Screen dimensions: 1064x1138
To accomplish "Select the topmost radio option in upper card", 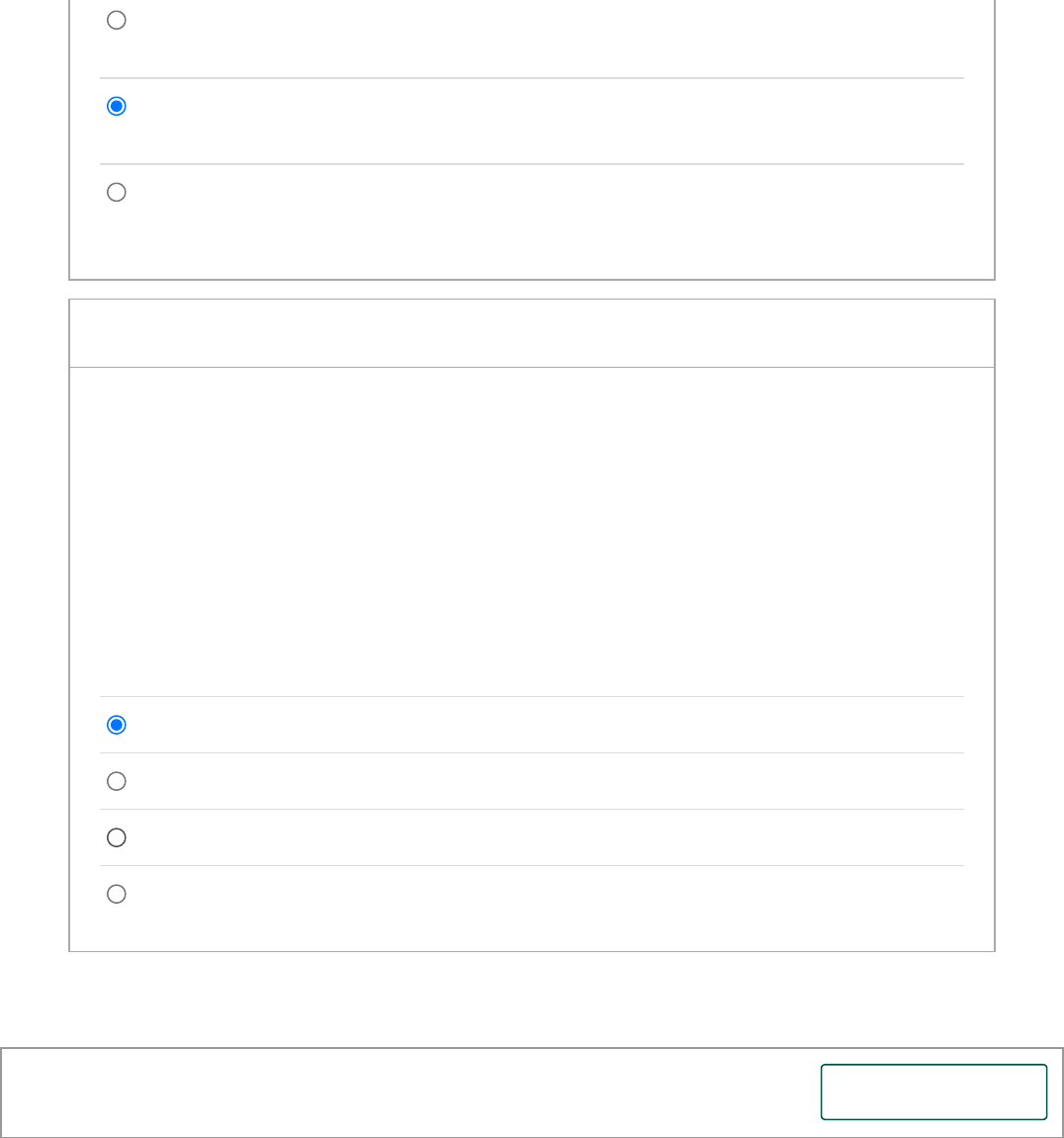I will coord(117,20).
